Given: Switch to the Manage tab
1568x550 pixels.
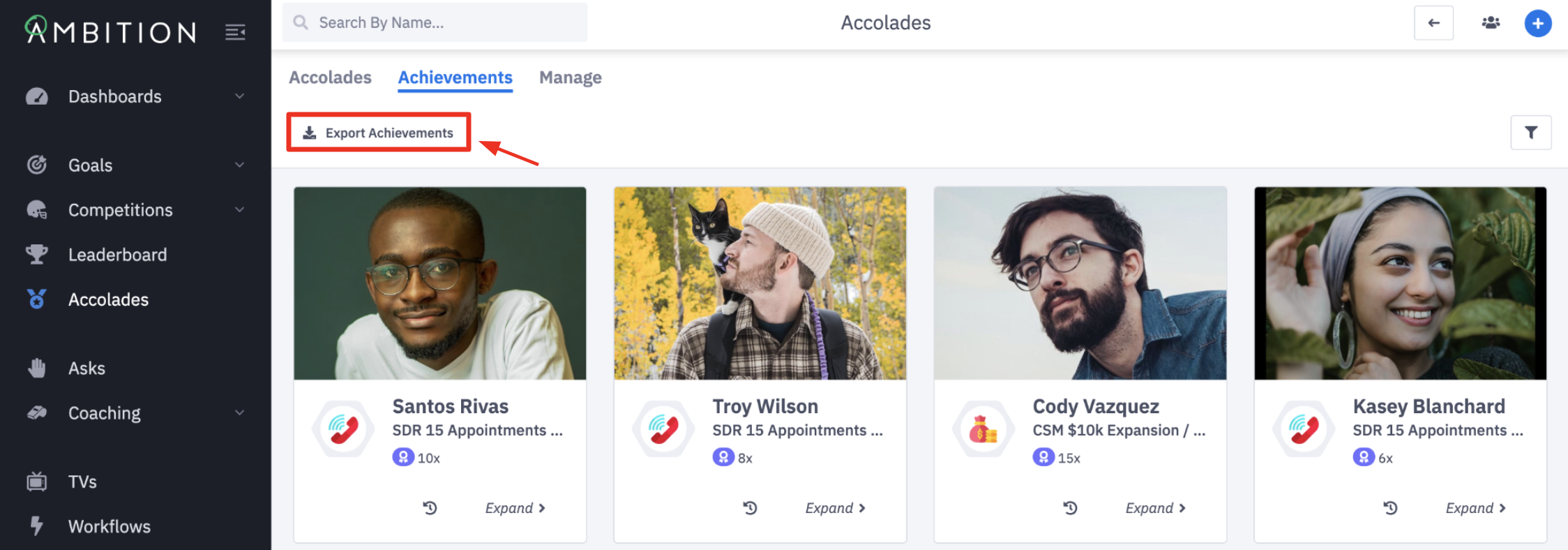Looking at the screenshot, I should [570, 77].
